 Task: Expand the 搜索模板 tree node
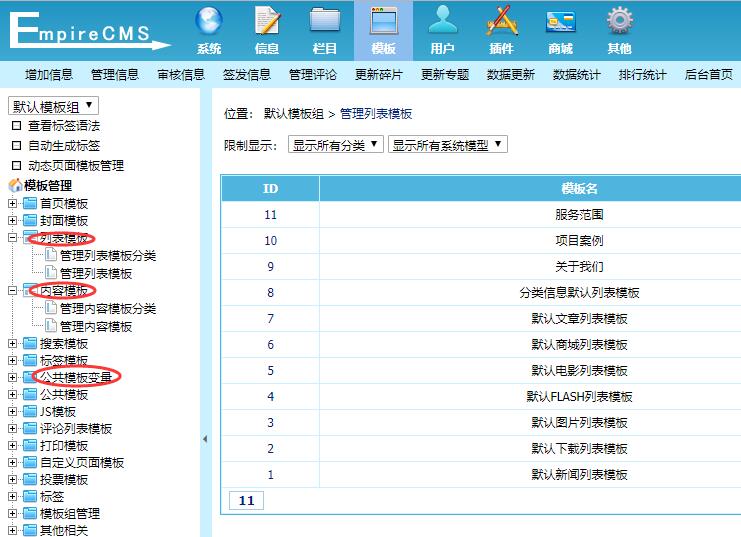click(12, 344)
